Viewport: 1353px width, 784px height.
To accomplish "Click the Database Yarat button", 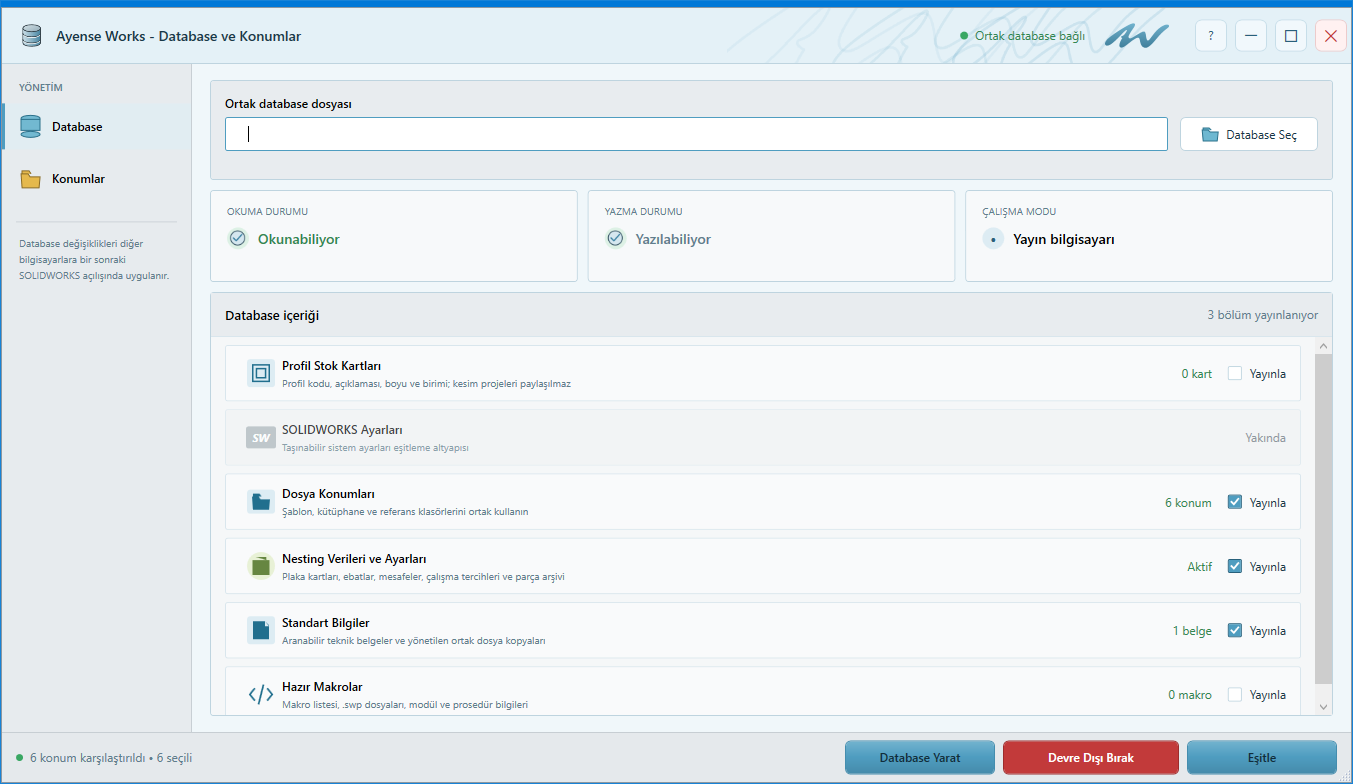I will (x=920, y=757).
